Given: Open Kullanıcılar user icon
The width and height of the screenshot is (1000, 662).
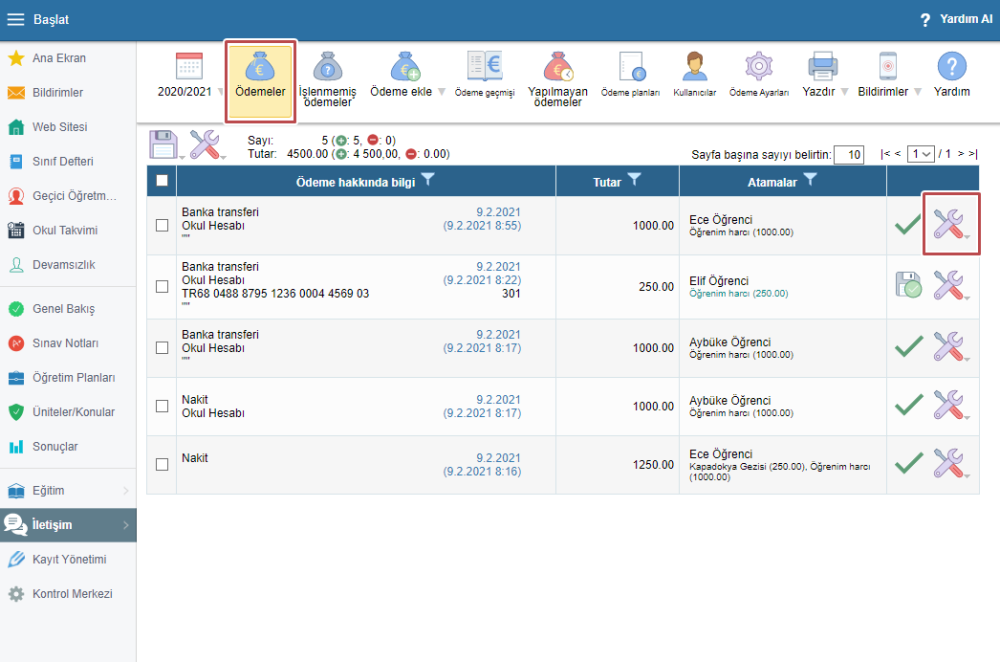Looking at the screenshot, I should [x=695, y=66].
